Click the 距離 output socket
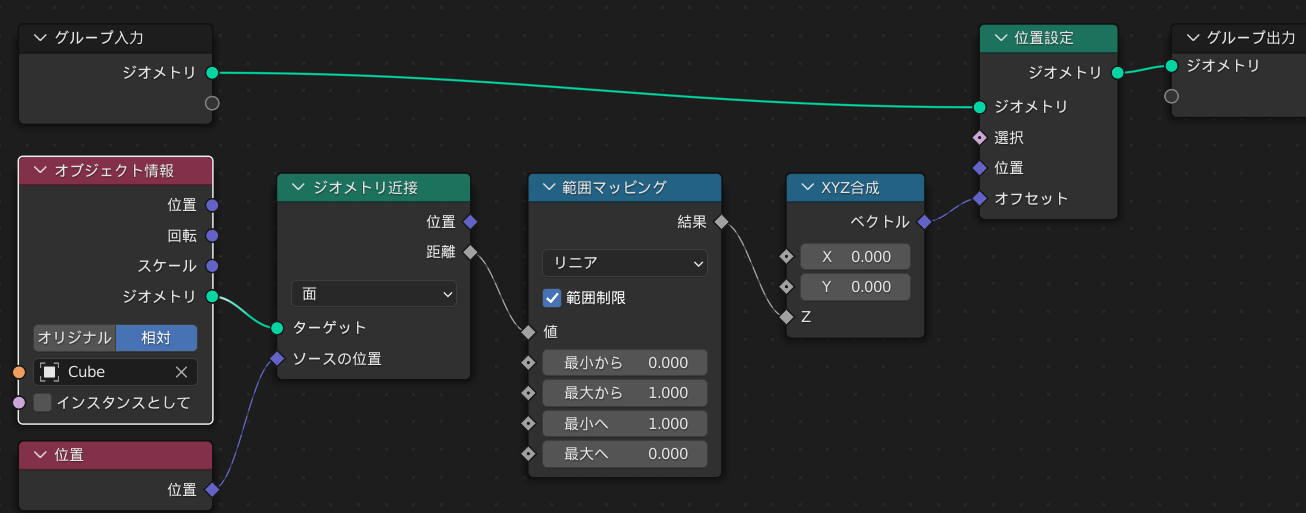The height and width of the screenshot is (513, 1306). (x=470, y=252)
